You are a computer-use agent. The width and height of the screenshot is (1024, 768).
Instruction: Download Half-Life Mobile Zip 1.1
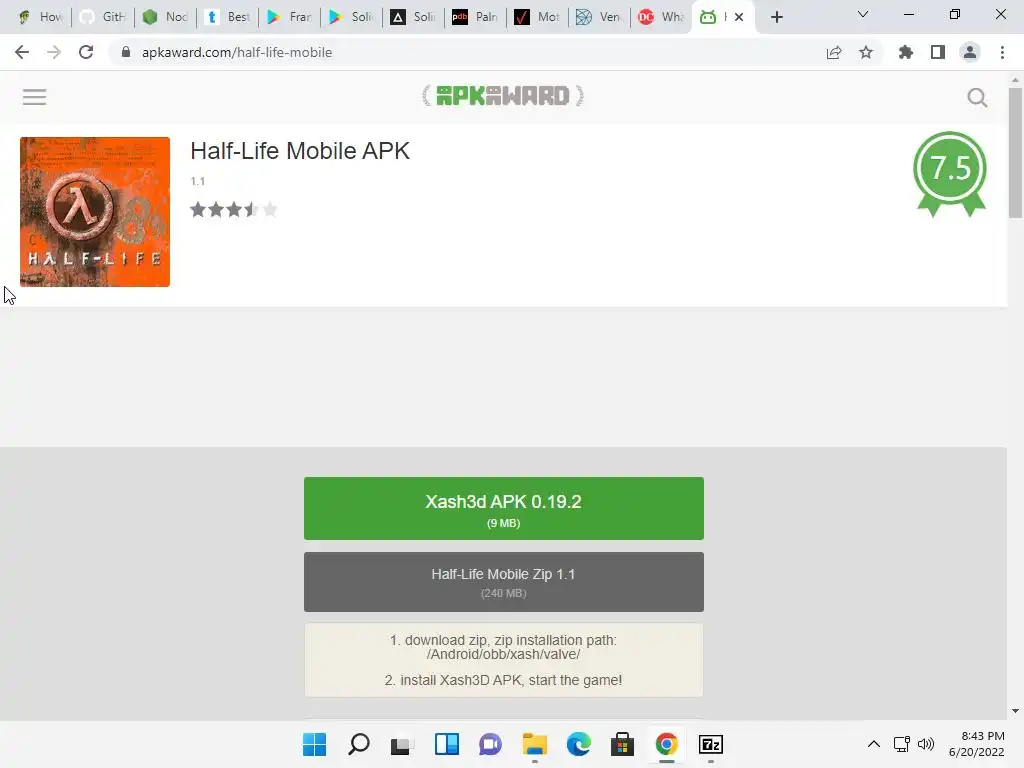[504, 582]
